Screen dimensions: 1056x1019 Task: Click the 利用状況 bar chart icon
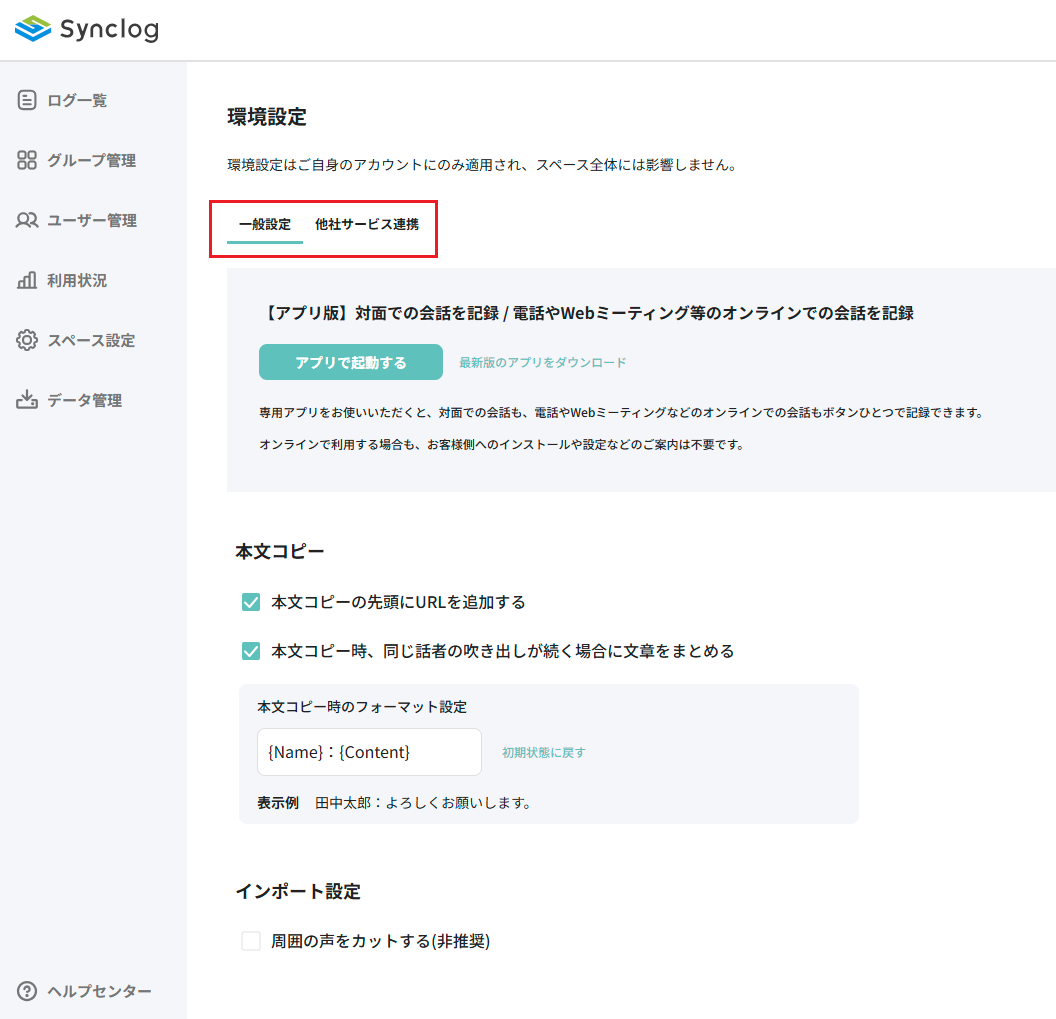(x=26, y=280)
